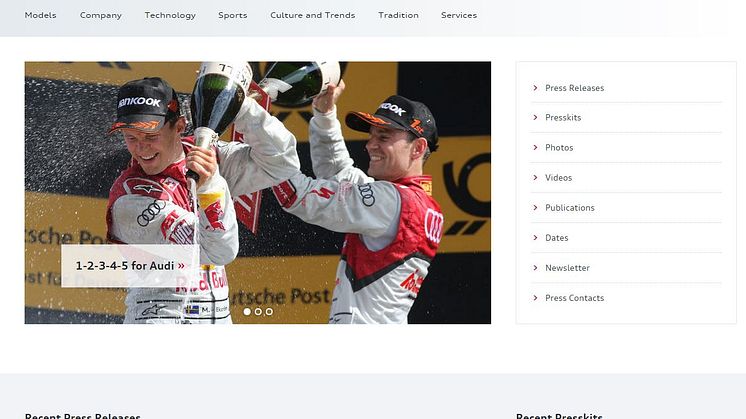Open the Sports menu
The width and height of the screenshot is (746, 419).
click(x=233, y=15)
